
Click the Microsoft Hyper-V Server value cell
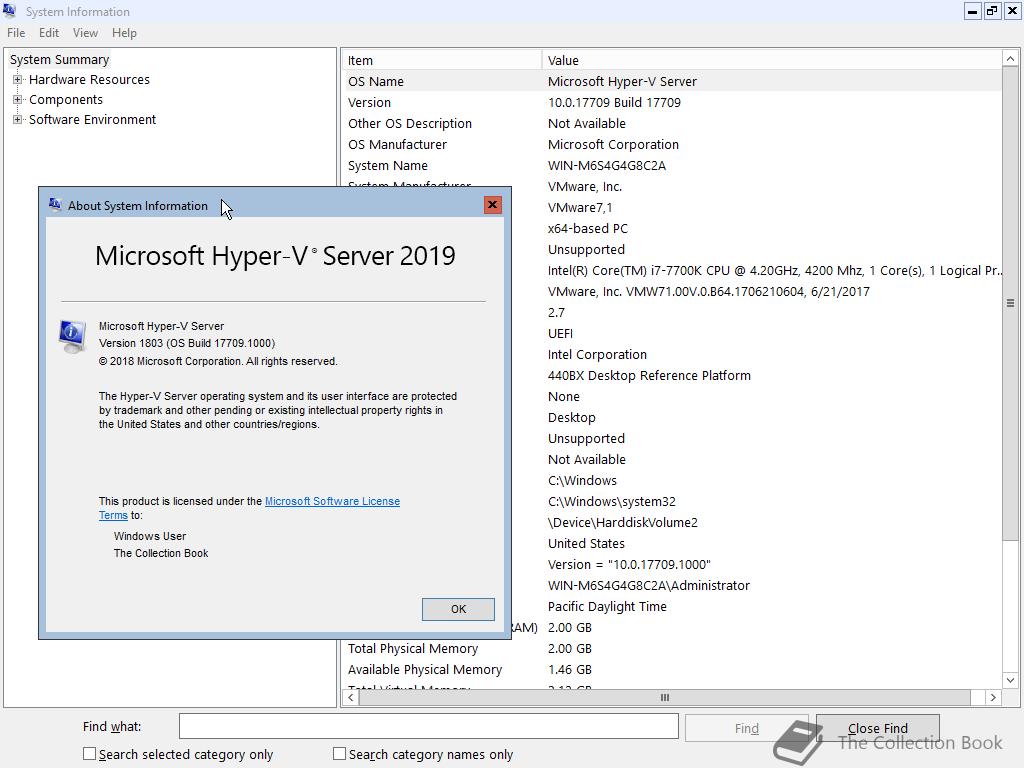622,82
